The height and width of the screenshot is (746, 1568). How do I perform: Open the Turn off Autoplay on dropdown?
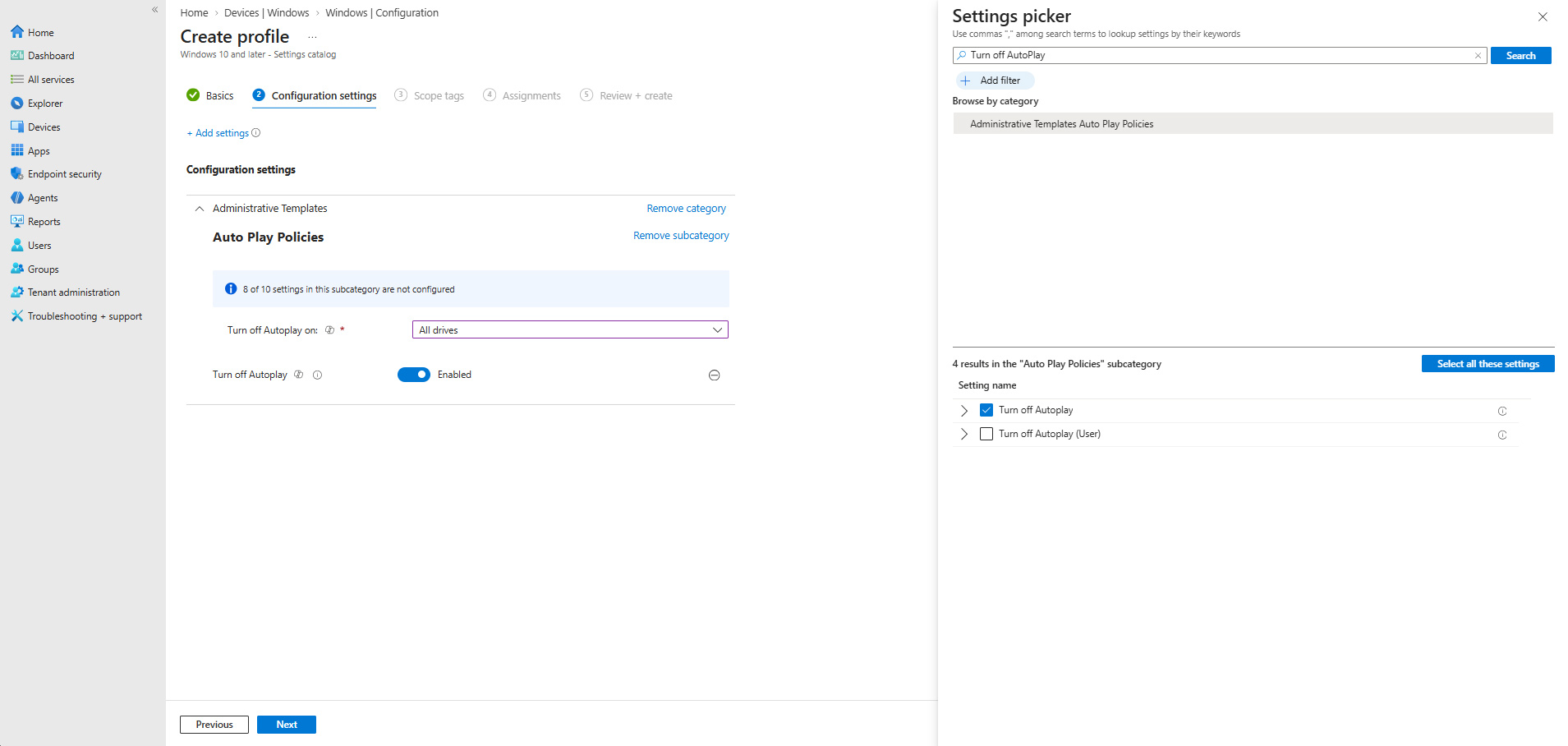pyautogui.click(x=570, y=329)
